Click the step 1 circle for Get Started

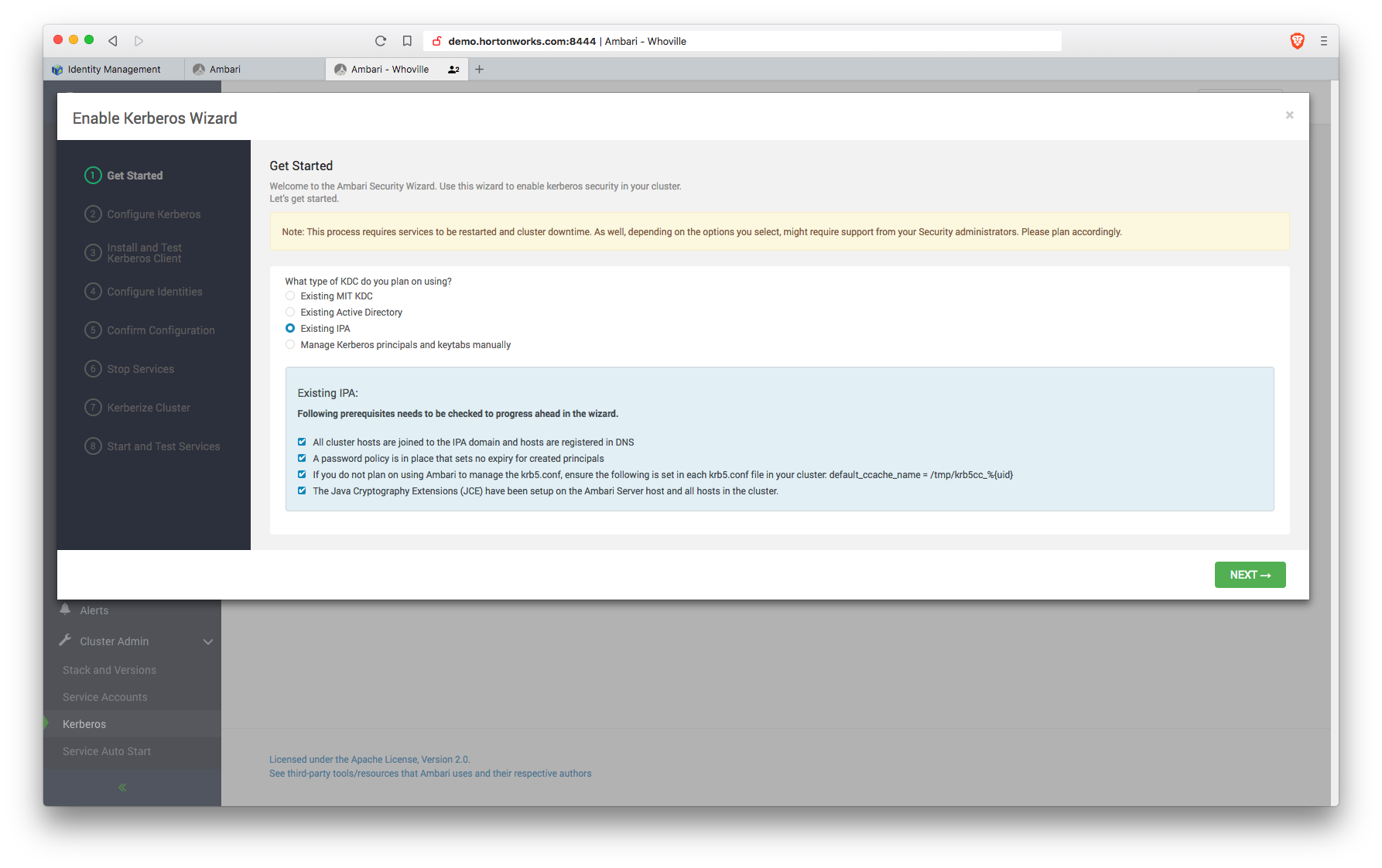click(x=93, y=176)
